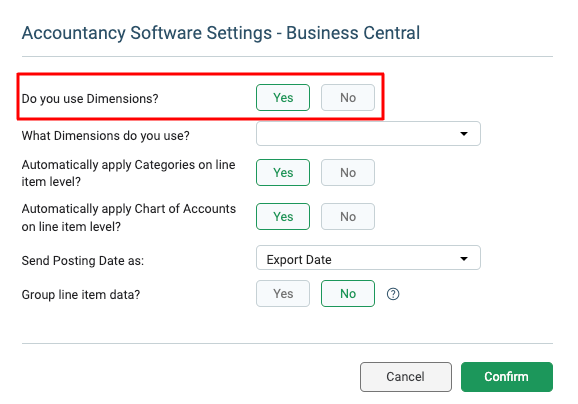Click the Chart of Accounts question label
The height and width of the screenshot is (404, 578).
click(129, 217)
